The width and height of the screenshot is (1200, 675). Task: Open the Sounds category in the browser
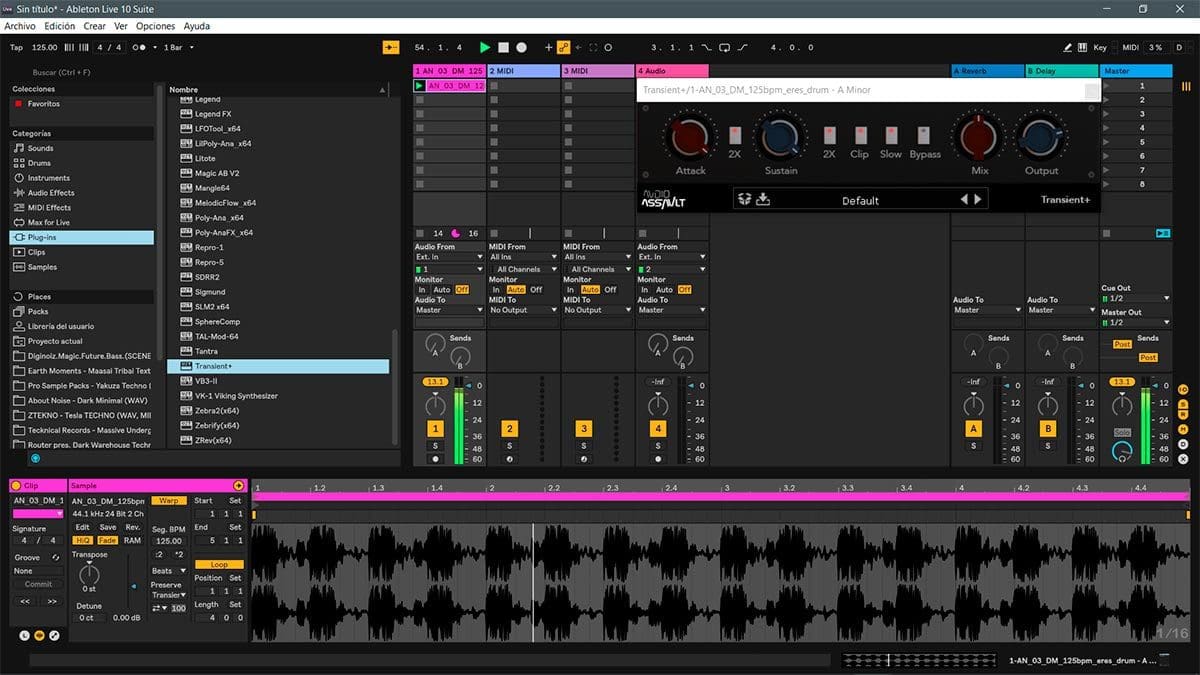[40, 148]
